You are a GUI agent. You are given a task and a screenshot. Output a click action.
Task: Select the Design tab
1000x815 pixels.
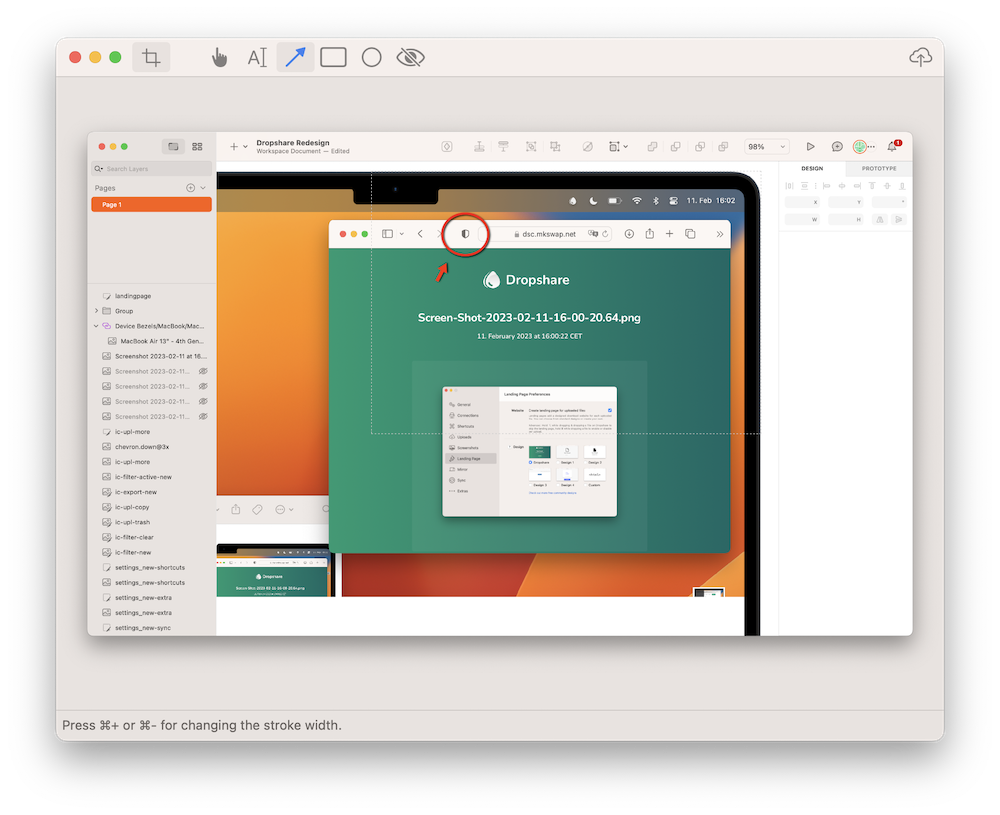pyautogui.click(x=812, y=168)
